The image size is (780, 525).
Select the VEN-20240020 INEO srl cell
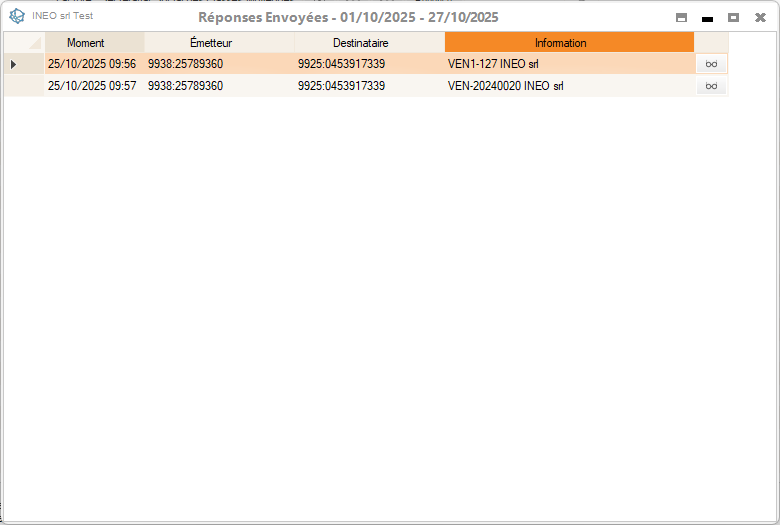coord(505,86)
